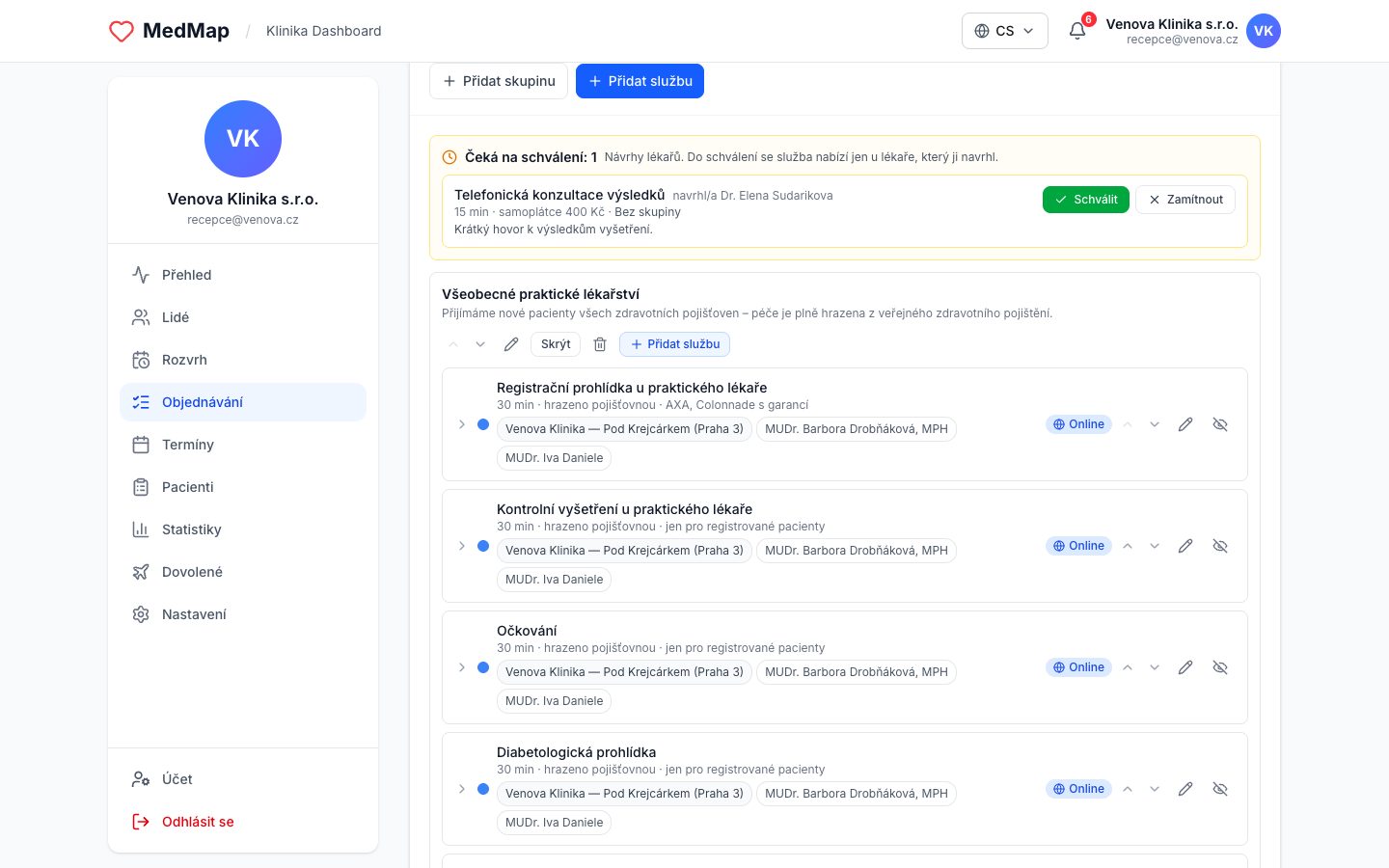This screenshot has width=1389, height=868.
Task: Move Registrační prohlídka service down
Action: coord(1155,424)
